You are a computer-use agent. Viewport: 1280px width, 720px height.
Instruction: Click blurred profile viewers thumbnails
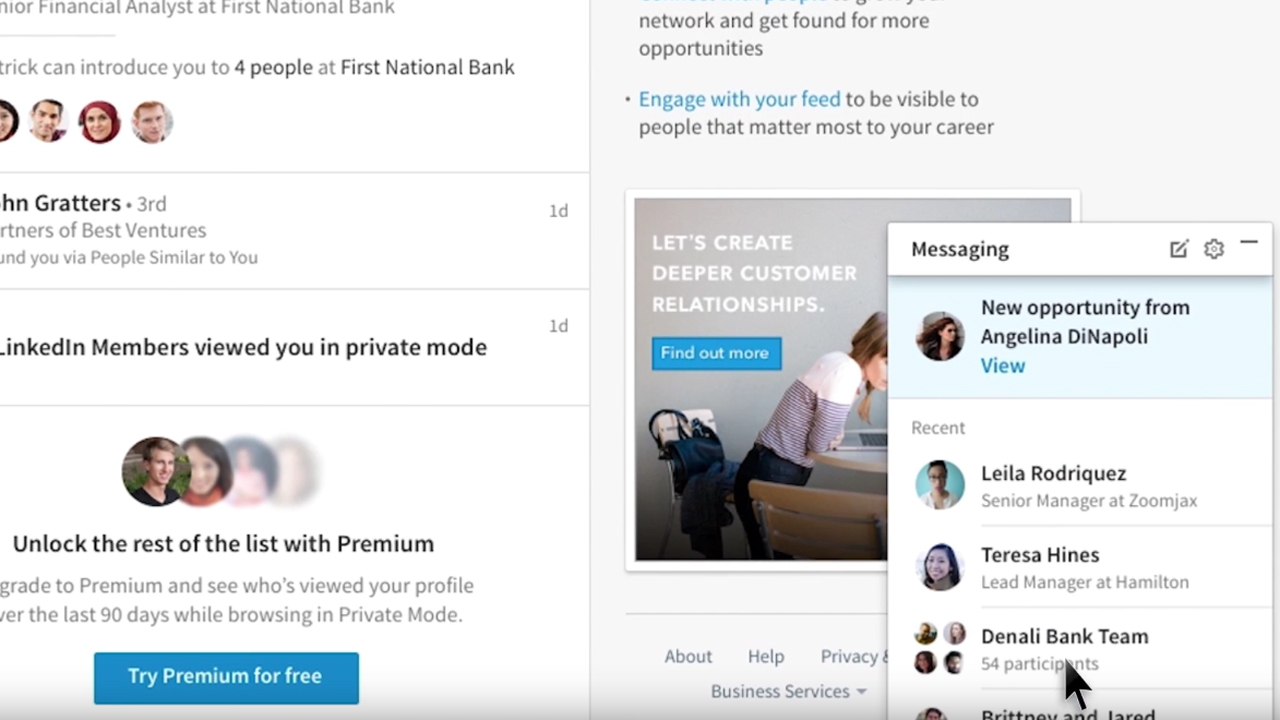coord(220,471)
